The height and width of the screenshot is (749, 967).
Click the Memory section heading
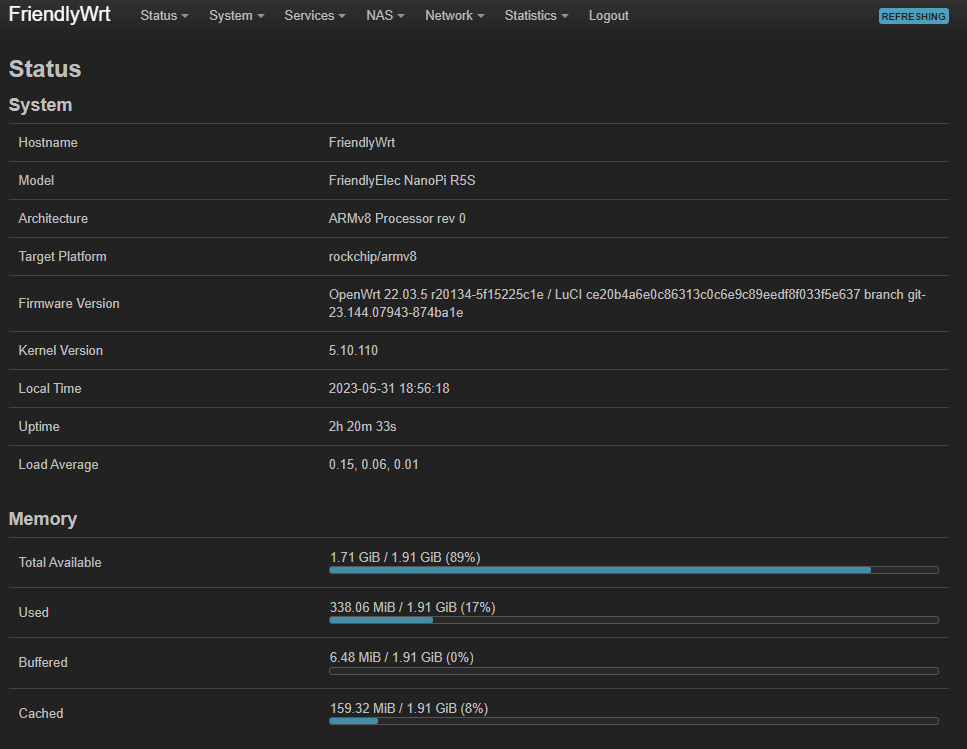click(43, 519)
